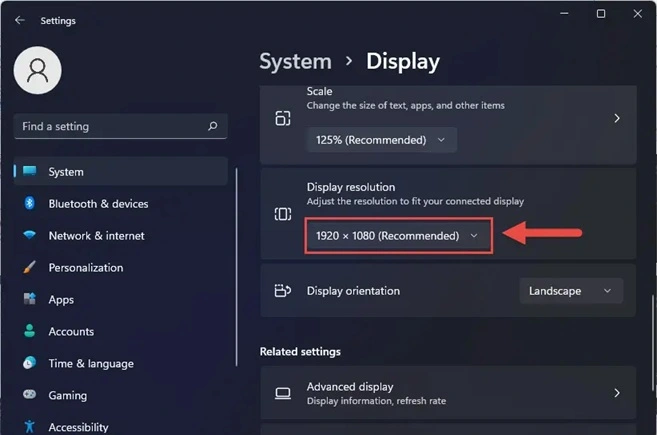Click the back arrow in Settings
This screenshot has width=657, height=435.
click(20, 20)
